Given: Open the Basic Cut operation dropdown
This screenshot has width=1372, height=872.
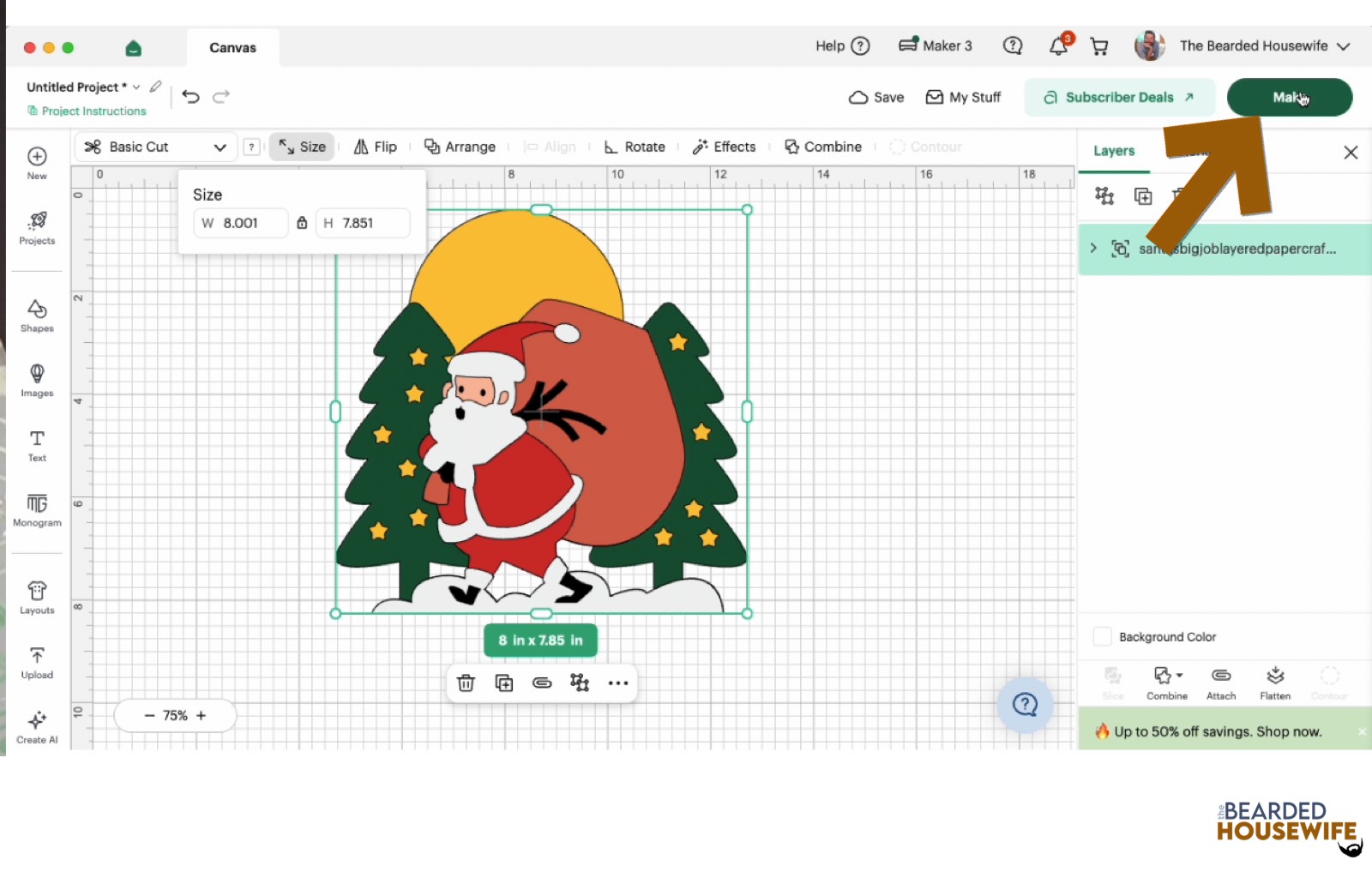Looking at the screenshot, I should pyautogui.click(x=156, y=147).
